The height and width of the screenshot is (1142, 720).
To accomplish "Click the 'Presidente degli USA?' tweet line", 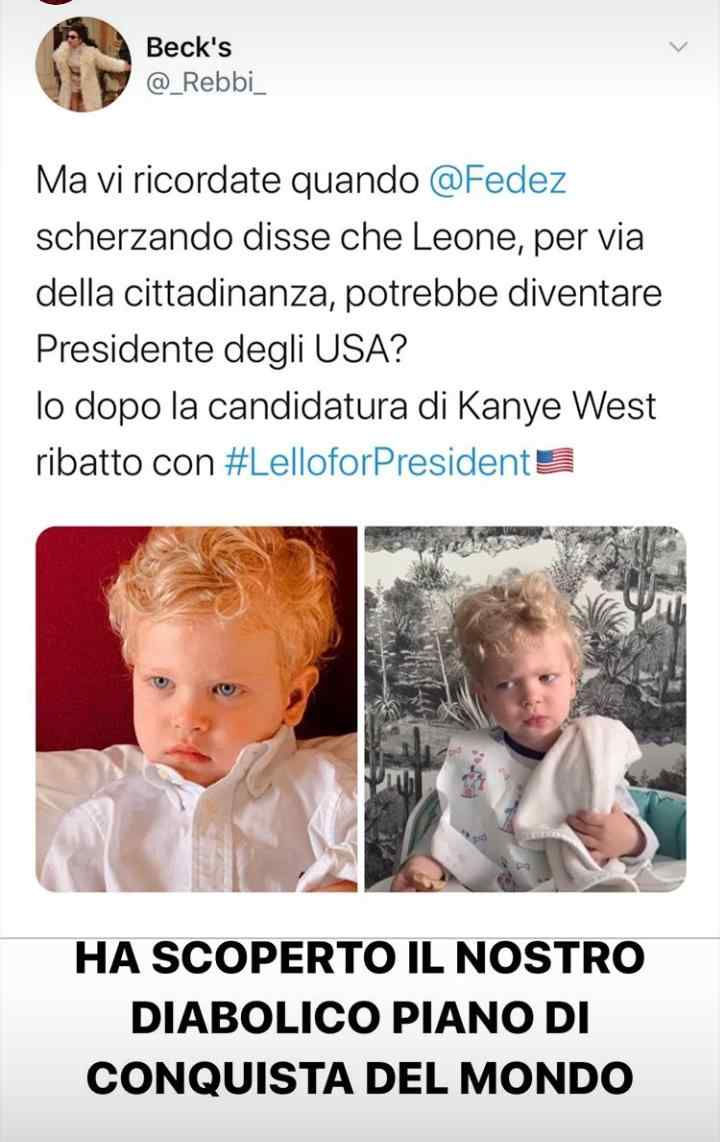I will [x=221, y=350].
